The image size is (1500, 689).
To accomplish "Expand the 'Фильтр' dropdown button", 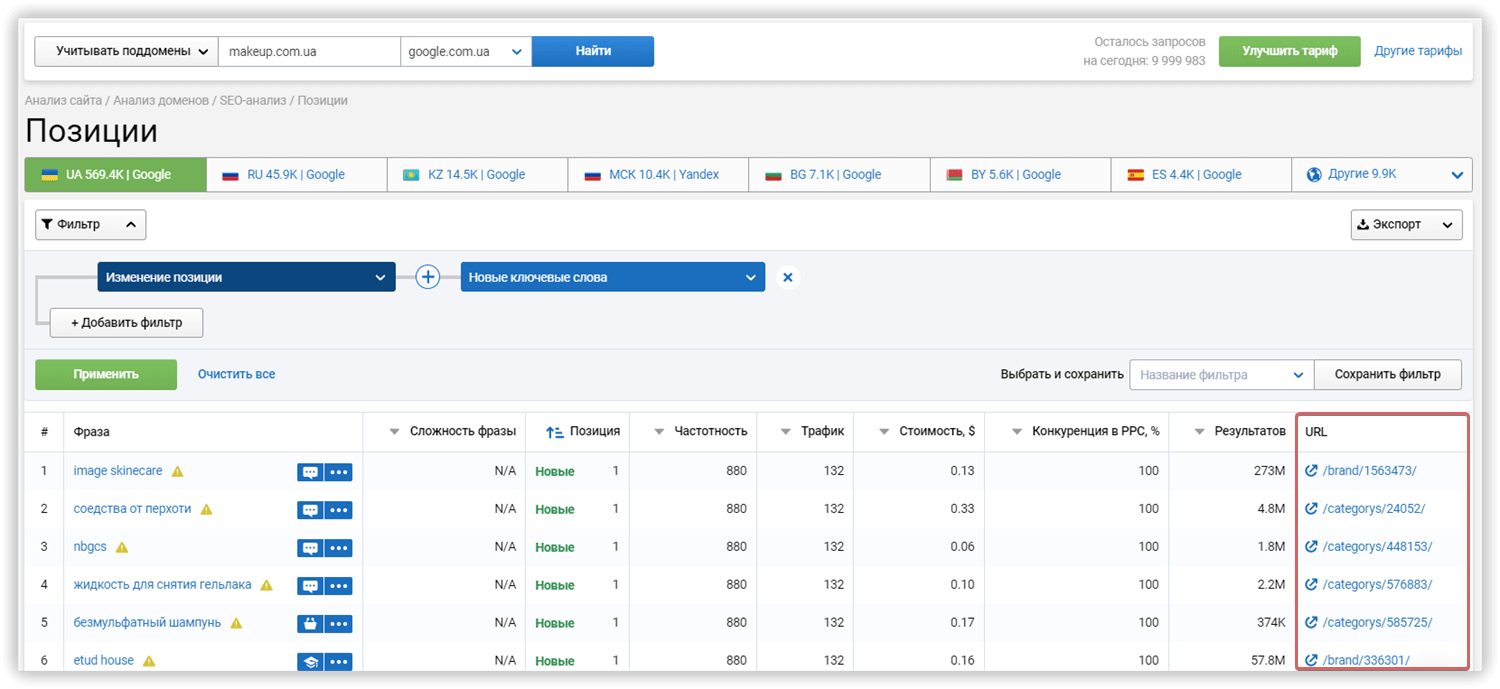I will [x=91, y=225].
